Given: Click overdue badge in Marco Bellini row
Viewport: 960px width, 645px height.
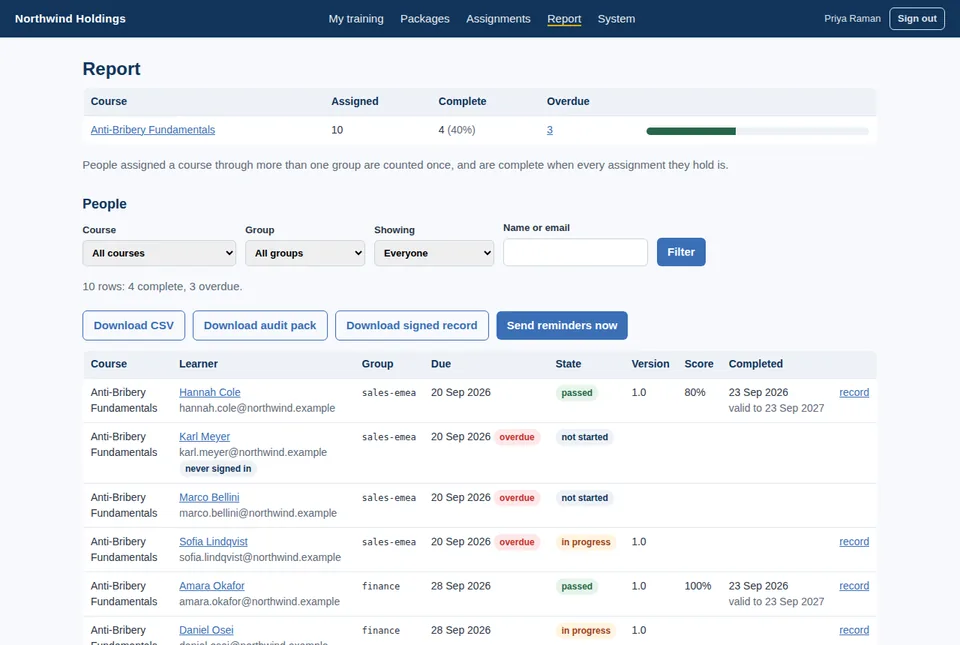Looking at the screenshot, I should 517,498.
